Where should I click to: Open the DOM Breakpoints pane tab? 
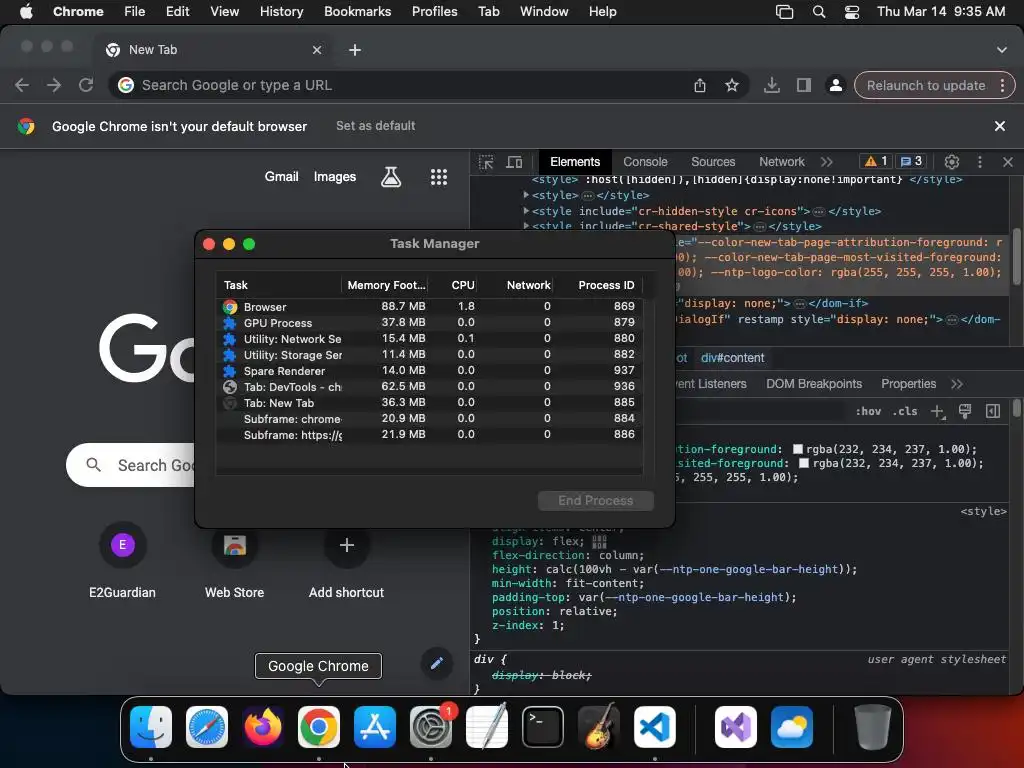(814, 384)
